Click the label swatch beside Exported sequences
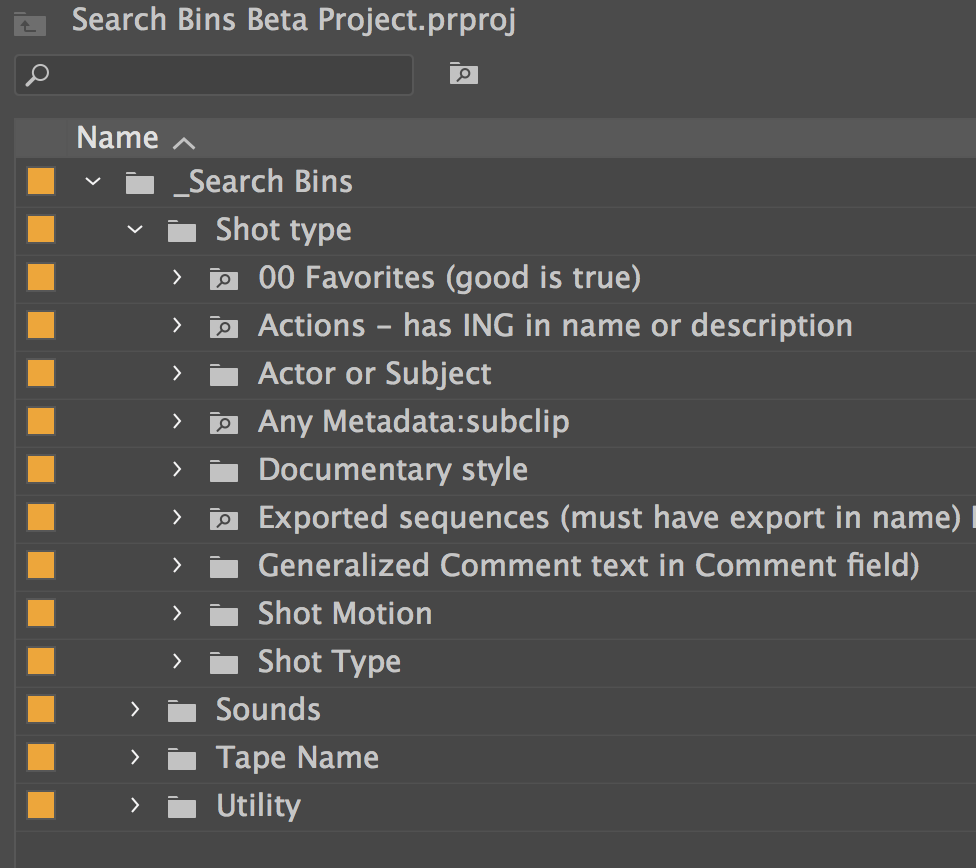 (x=41, y=517)
